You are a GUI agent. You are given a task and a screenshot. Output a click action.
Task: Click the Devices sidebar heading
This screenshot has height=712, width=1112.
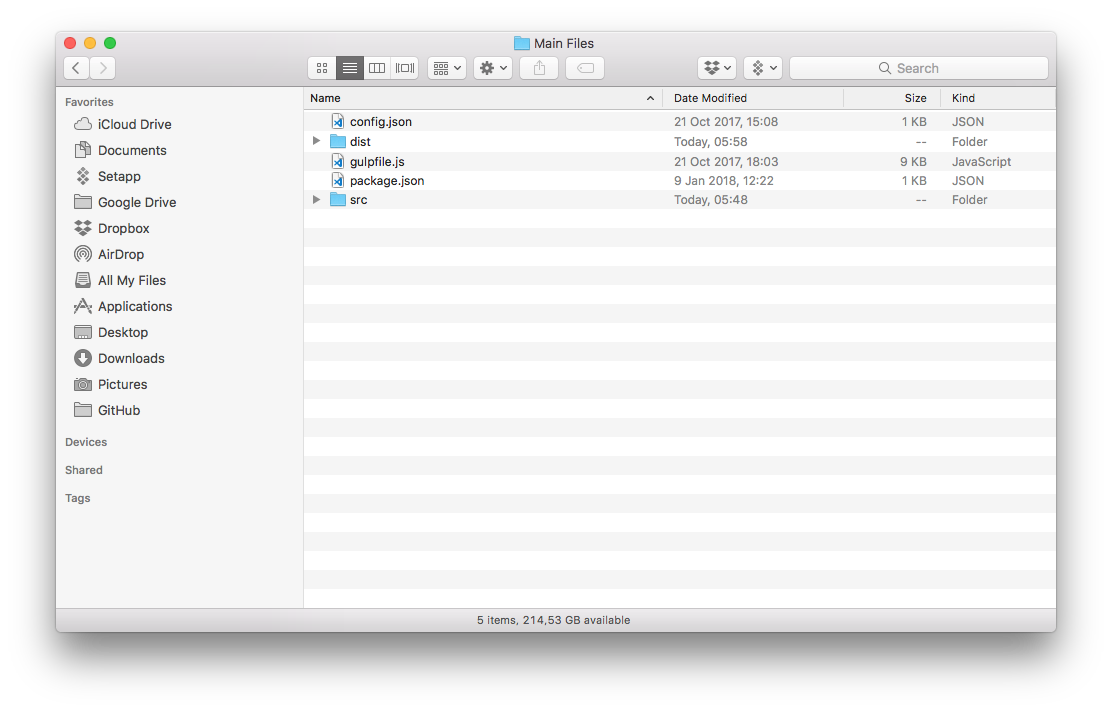[x=86, y=442]
